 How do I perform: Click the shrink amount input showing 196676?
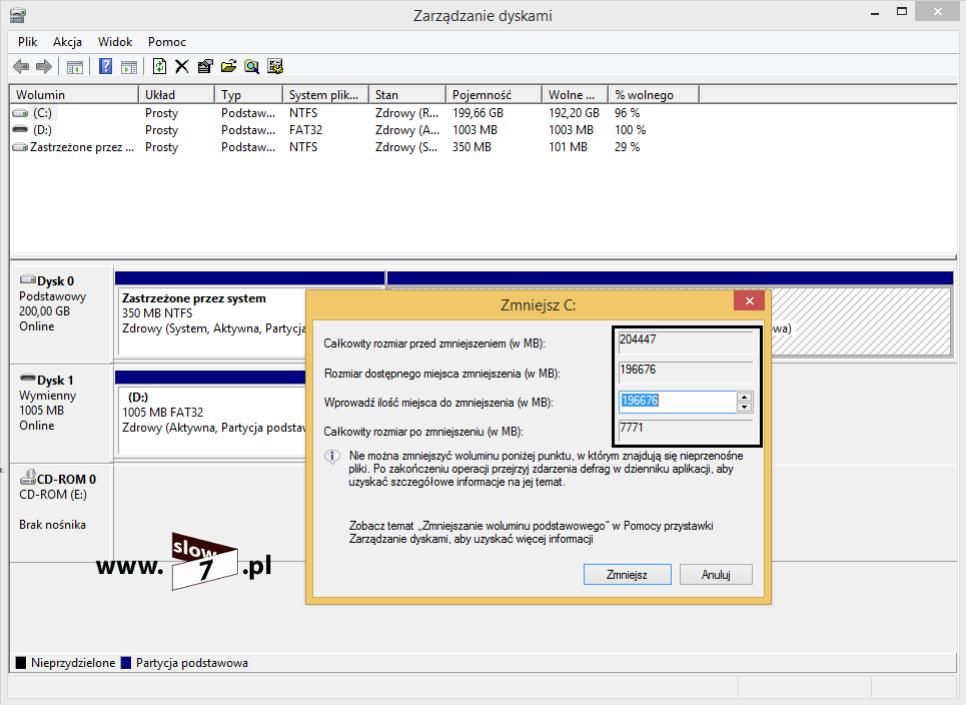677,401
